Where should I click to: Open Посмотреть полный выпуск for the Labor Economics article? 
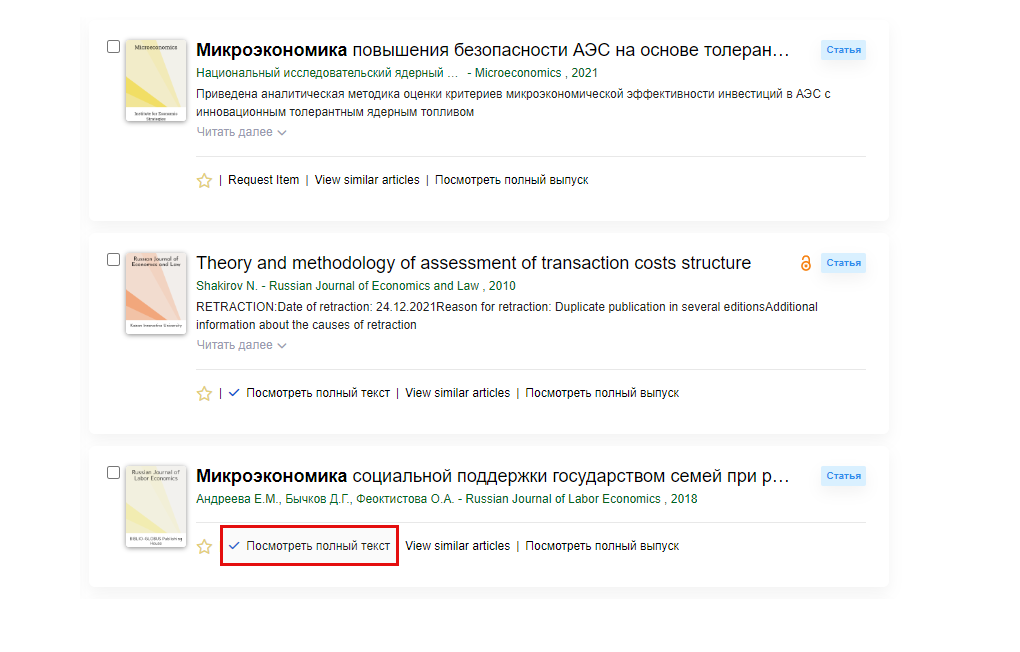[602, 546]
